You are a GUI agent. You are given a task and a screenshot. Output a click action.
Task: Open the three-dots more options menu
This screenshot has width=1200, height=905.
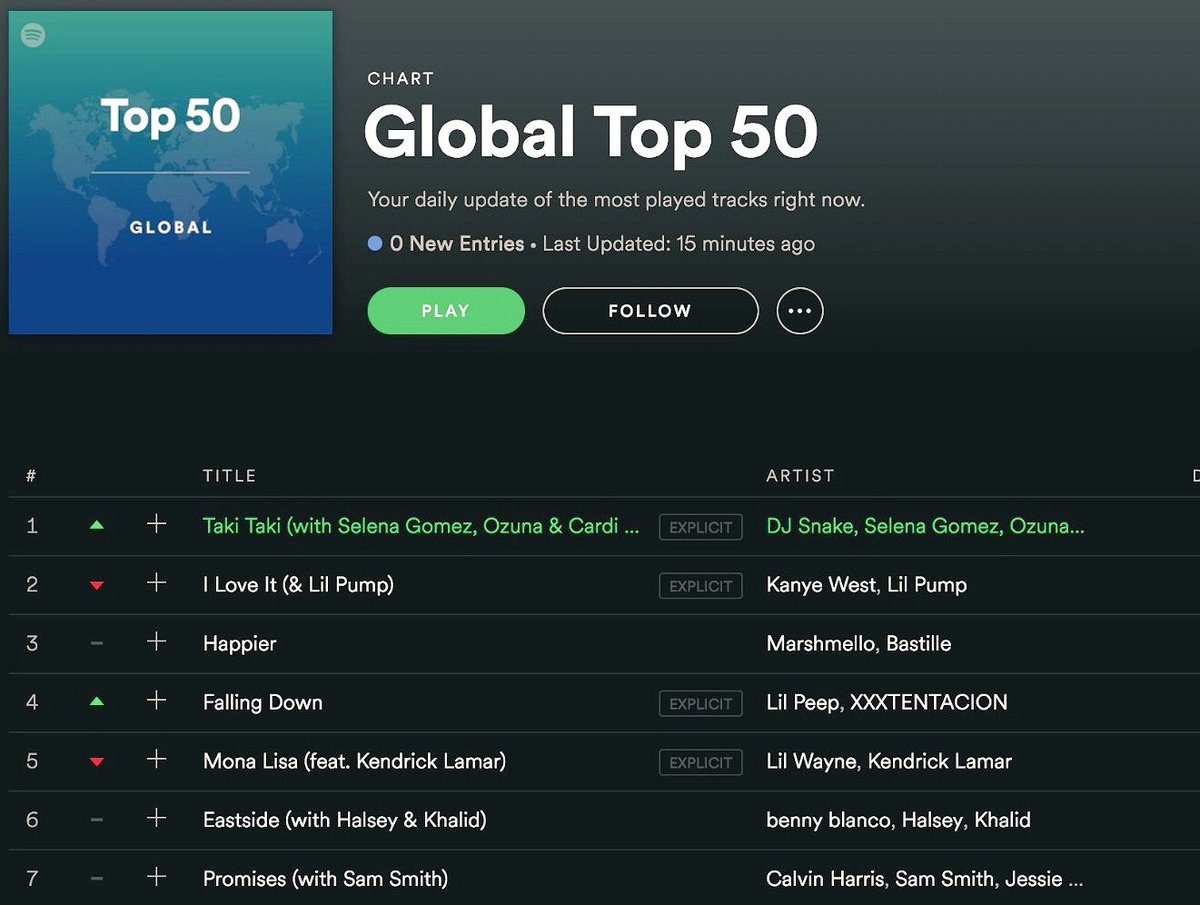tap(800, 311)
